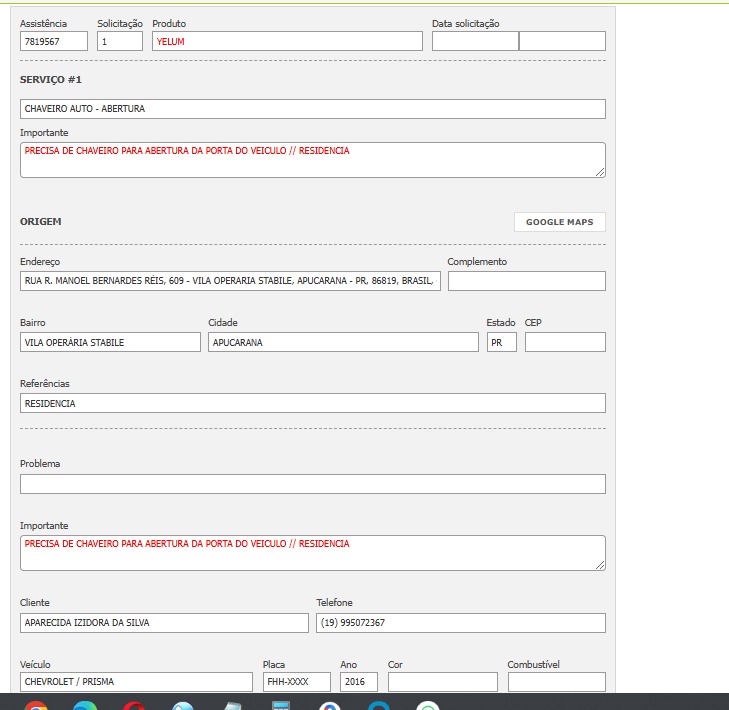Click the Assistência field with 7819567
729x710 pixels.
[53, 41]
